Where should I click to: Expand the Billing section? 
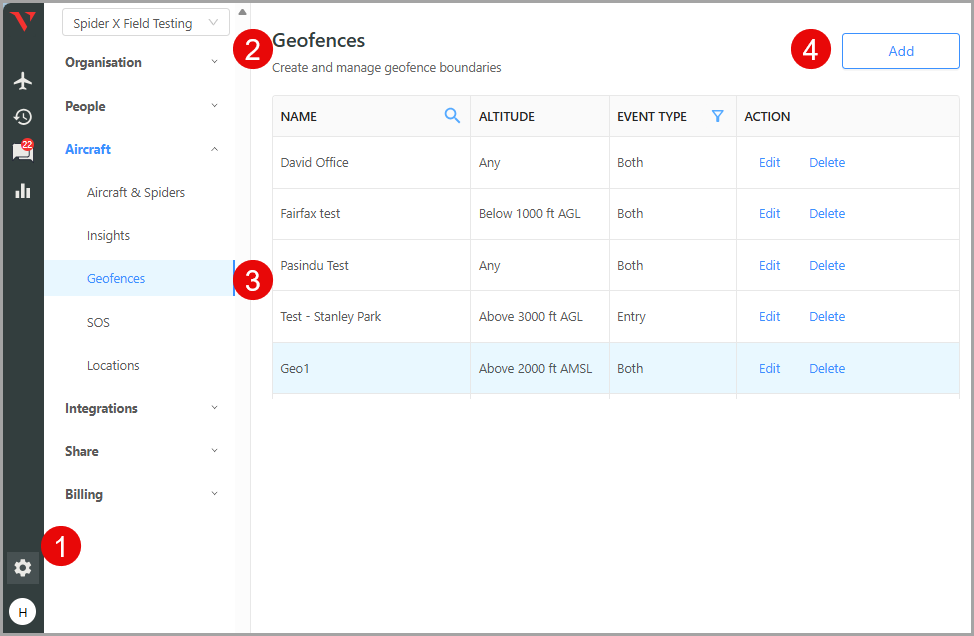[142, 494]
